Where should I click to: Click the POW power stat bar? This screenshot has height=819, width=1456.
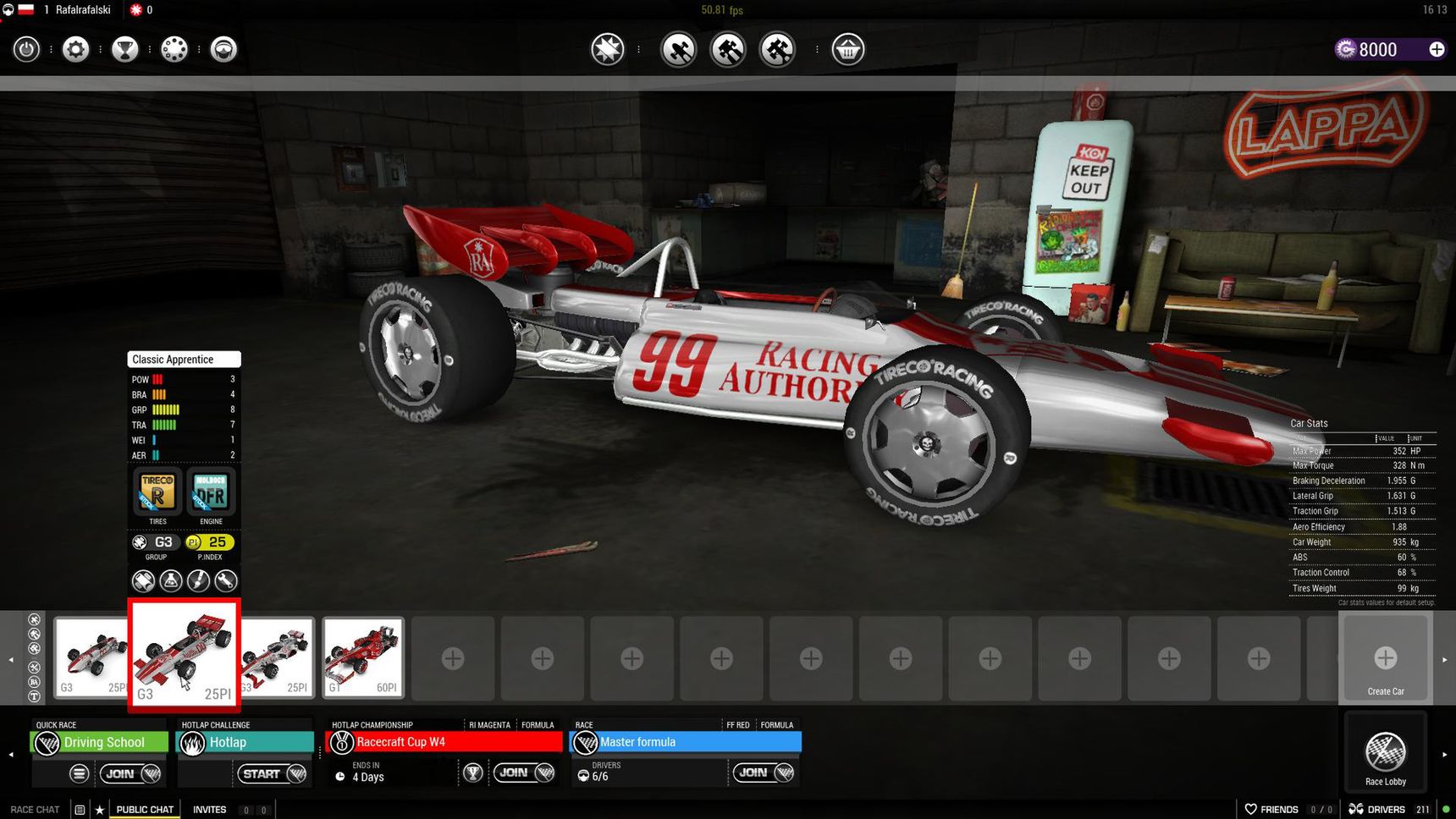coord(184,379)
